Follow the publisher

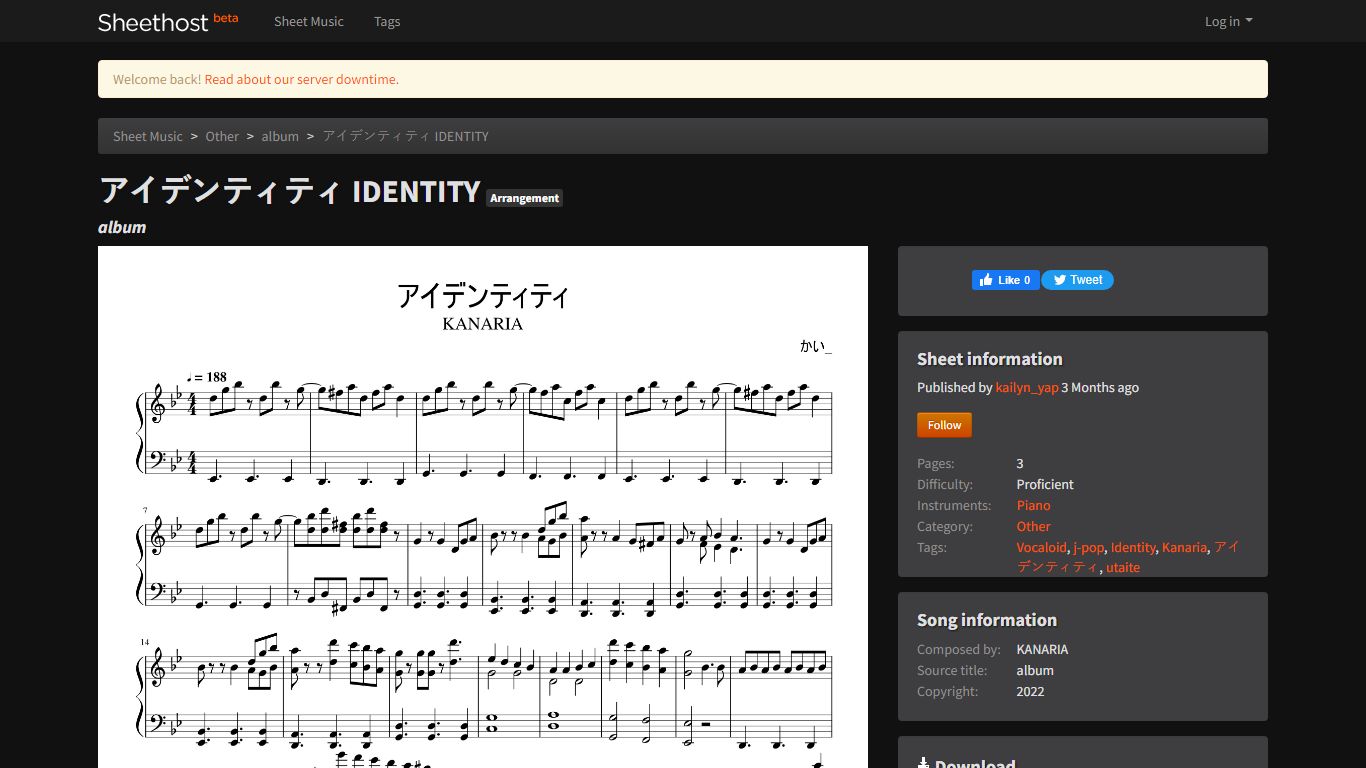coord(944,425)
